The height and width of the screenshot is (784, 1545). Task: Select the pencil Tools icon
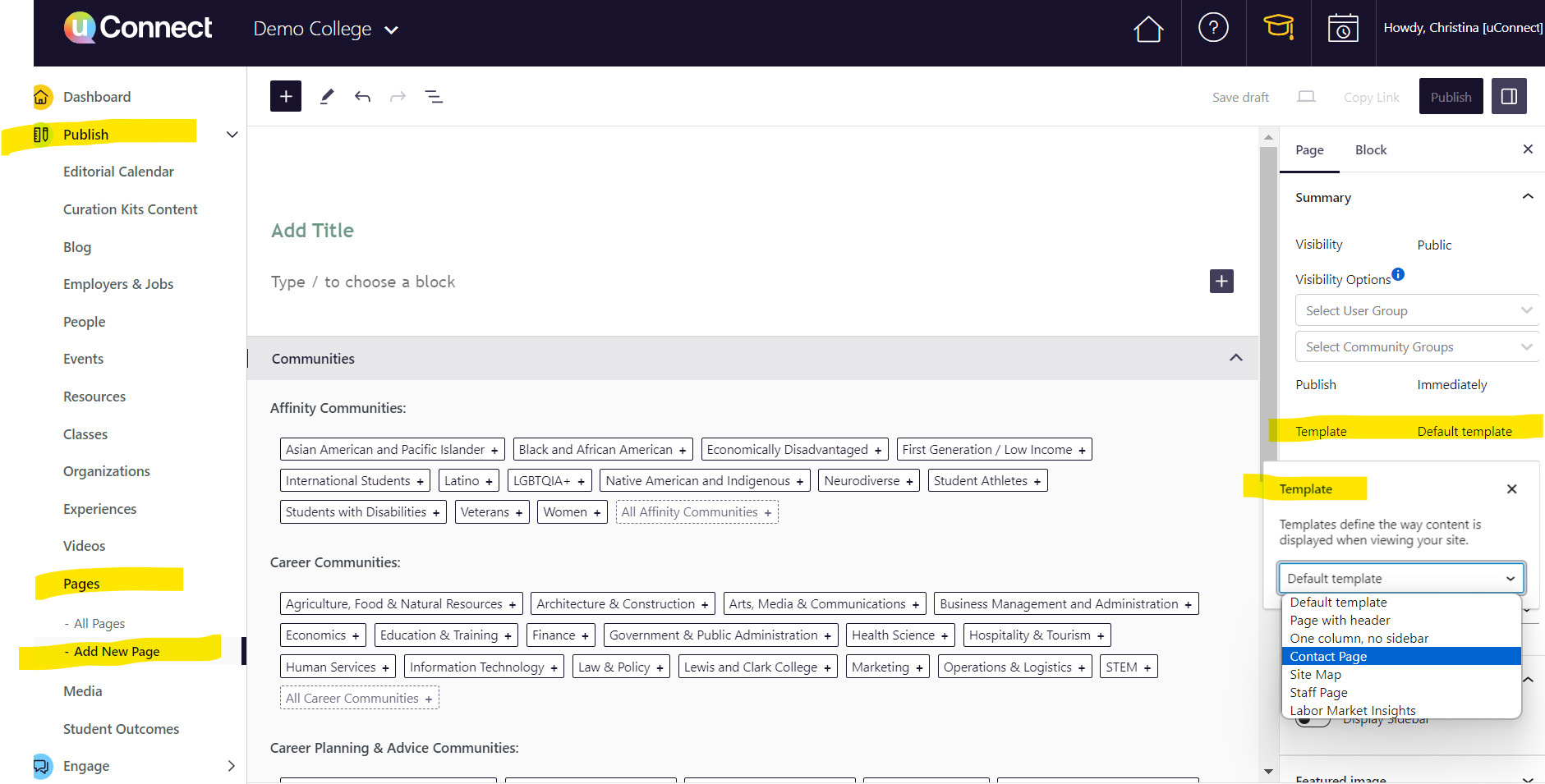(327, 97)
